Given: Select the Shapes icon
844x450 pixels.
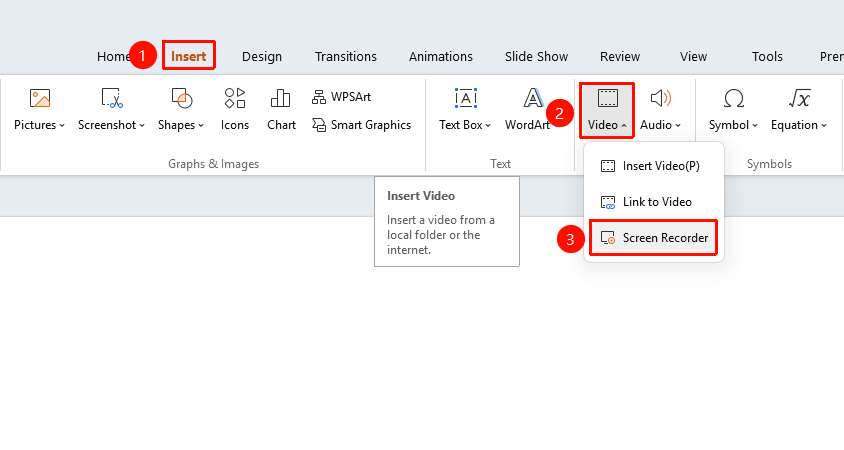Looking at the screenshot, I should point(182,99).
